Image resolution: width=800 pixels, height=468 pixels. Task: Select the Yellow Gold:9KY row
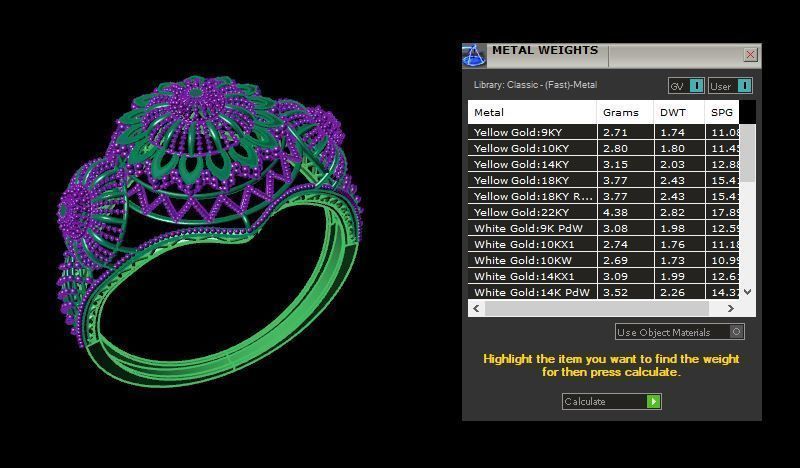[x=604, y=132]
